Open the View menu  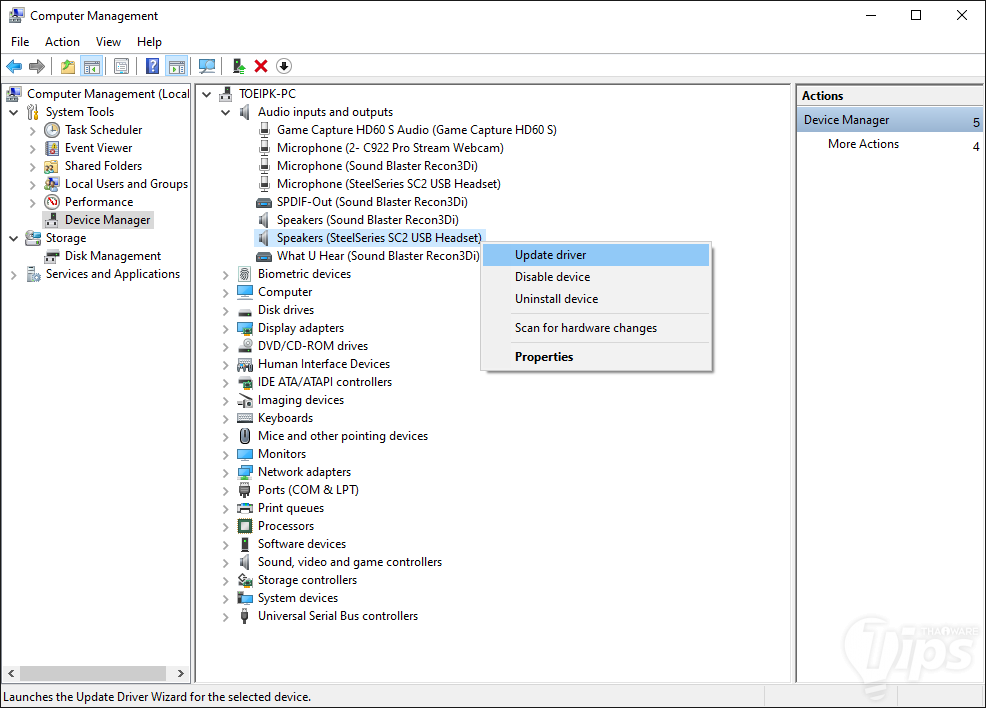[108, 41]
